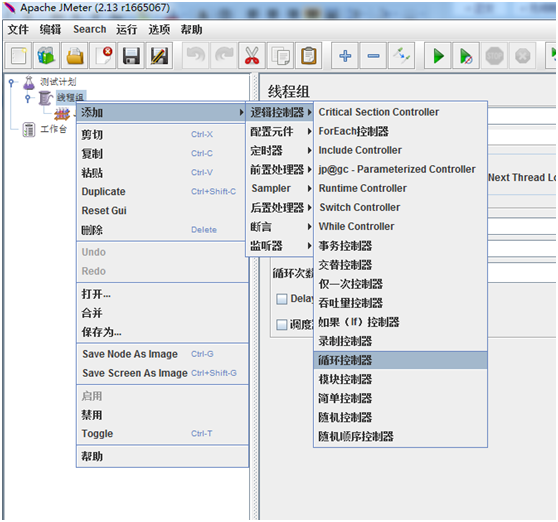Expand the 监听器 submenu

(x=280, y=246)
